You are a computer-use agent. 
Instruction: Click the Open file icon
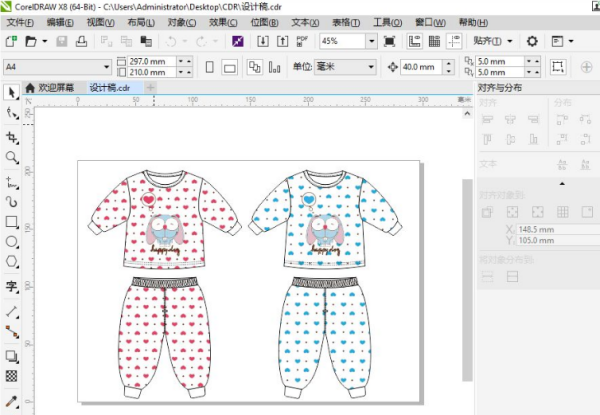click(x=31, y=41)
